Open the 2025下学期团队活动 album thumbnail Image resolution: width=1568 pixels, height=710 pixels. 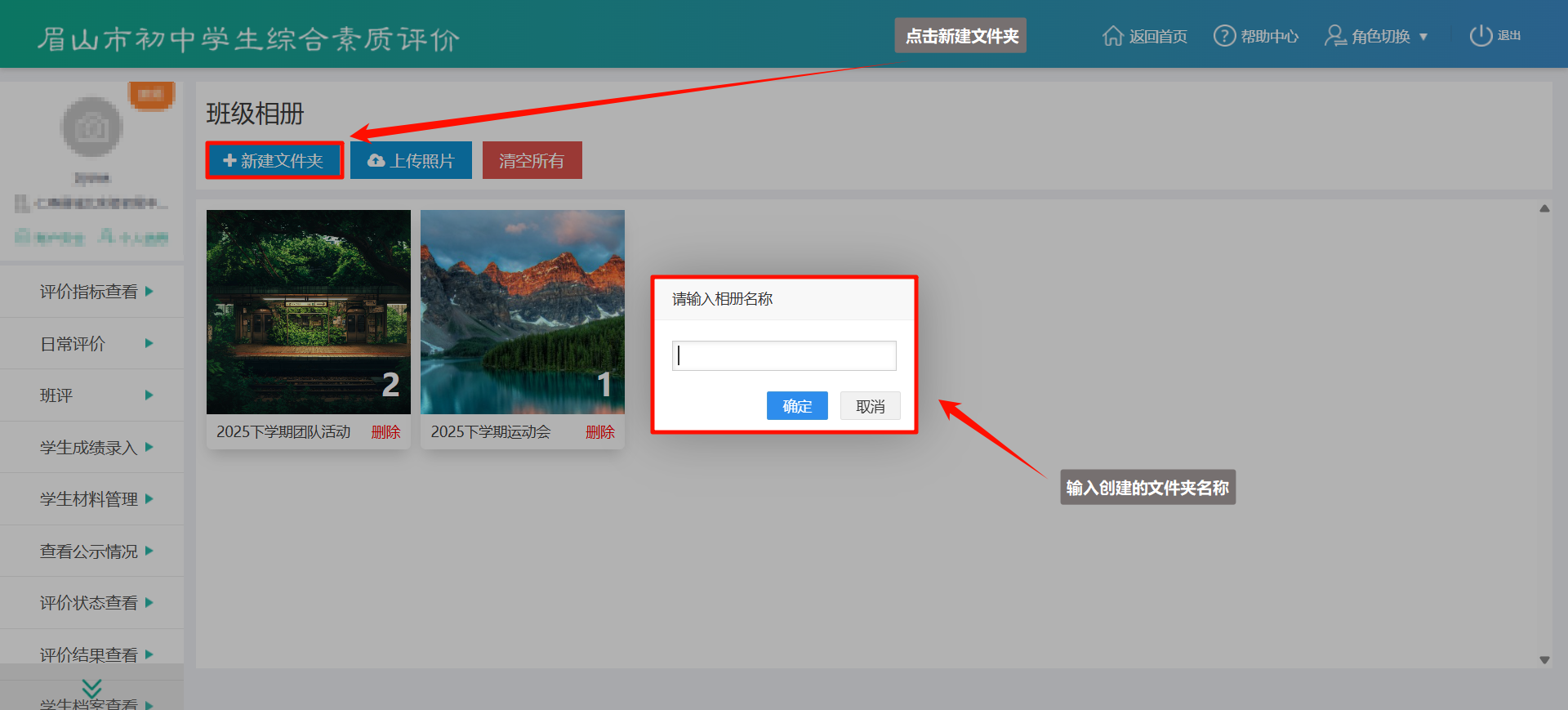(309, 312)
